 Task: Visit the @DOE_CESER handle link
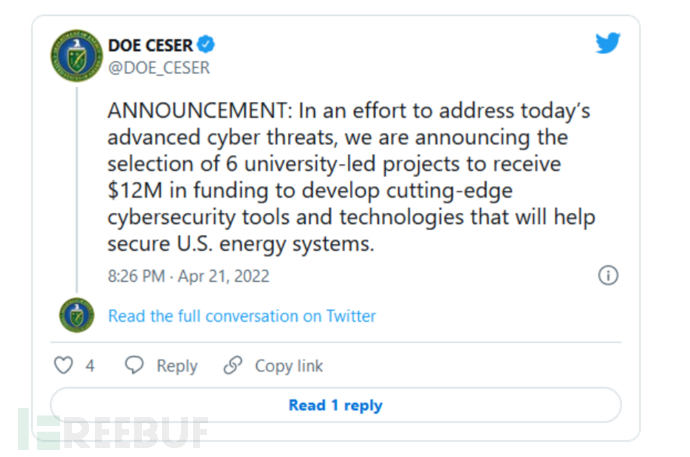click(x=158, y=68)
